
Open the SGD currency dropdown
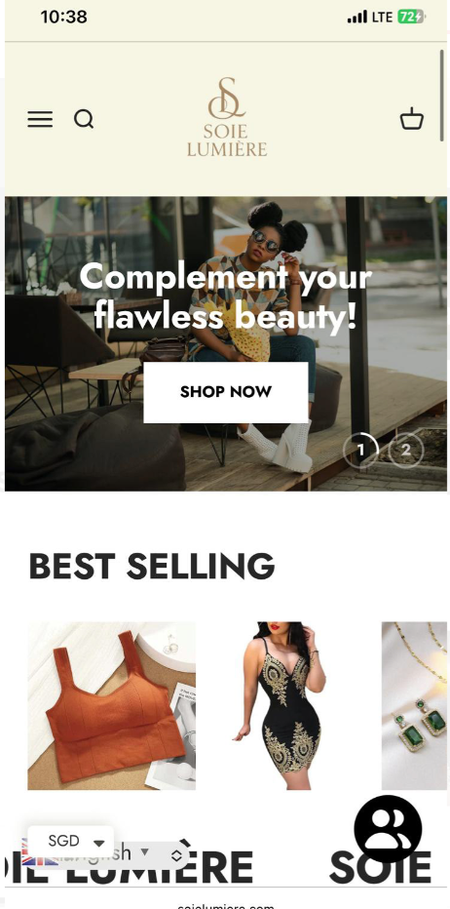[71, 841]
